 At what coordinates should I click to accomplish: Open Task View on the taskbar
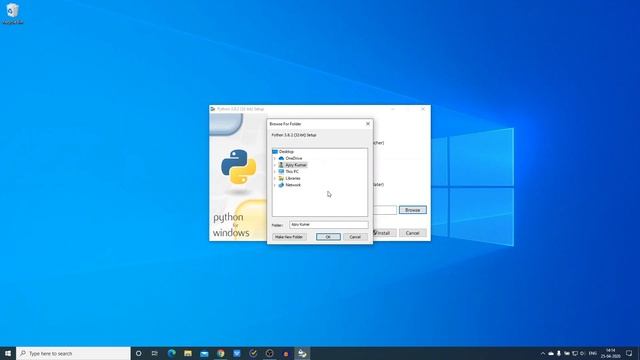[x=155, y=353]
